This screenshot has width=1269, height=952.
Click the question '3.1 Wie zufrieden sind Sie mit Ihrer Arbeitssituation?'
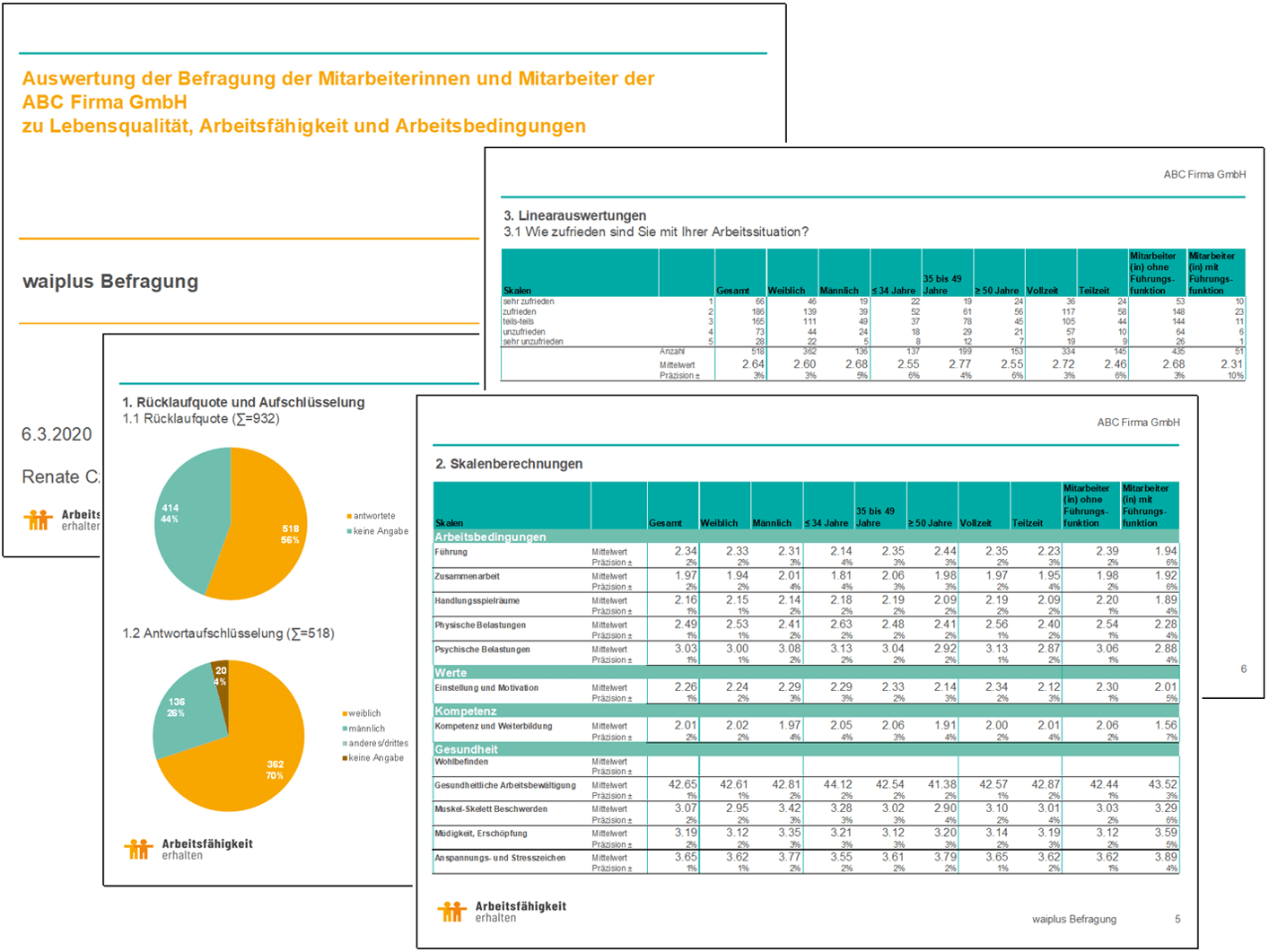click(x=656, y=231)
